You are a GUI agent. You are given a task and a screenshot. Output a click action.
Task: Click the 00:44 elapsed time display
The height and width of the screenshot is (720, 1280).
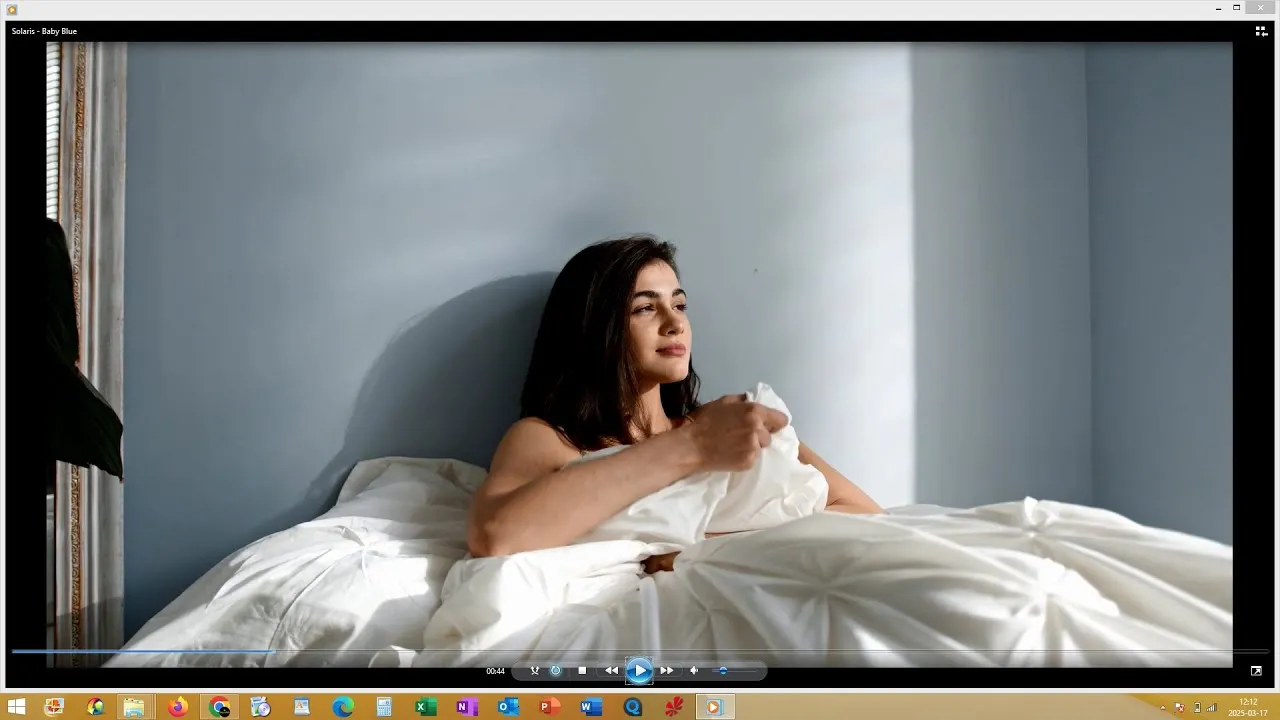coord(495,671)
